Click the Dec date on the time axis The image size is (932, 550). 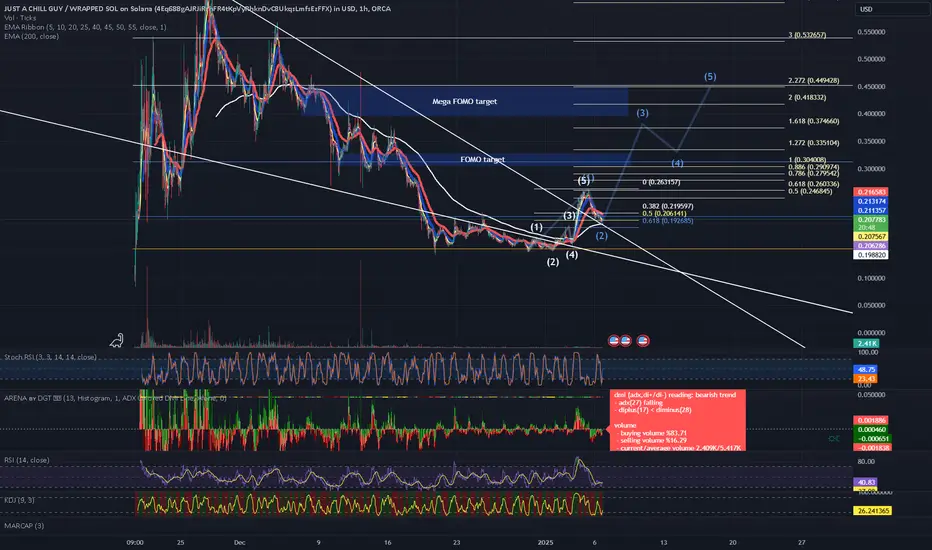pyautogui.click(x=240, y=542)
